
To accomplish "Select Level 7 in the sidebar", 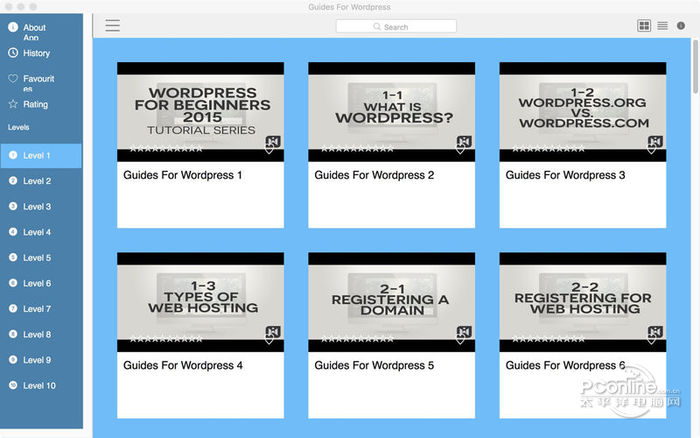I will click(41, 309).
